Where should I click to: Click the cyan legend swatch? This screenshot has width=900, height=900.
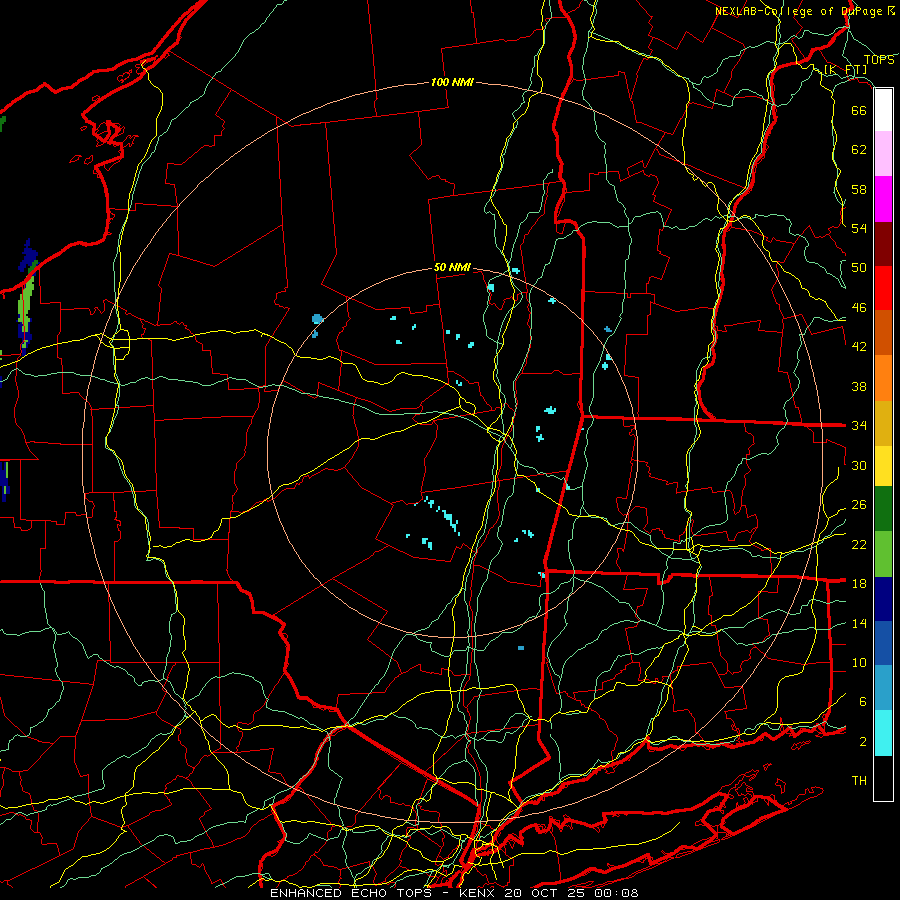[x=883, y=733]
